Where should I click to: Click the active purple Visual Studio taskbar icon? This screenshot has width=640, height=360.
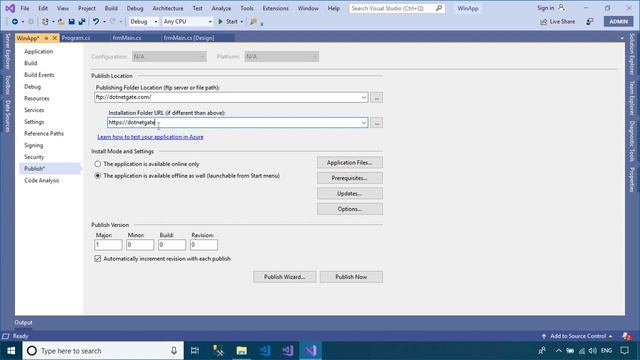[311, 351]
